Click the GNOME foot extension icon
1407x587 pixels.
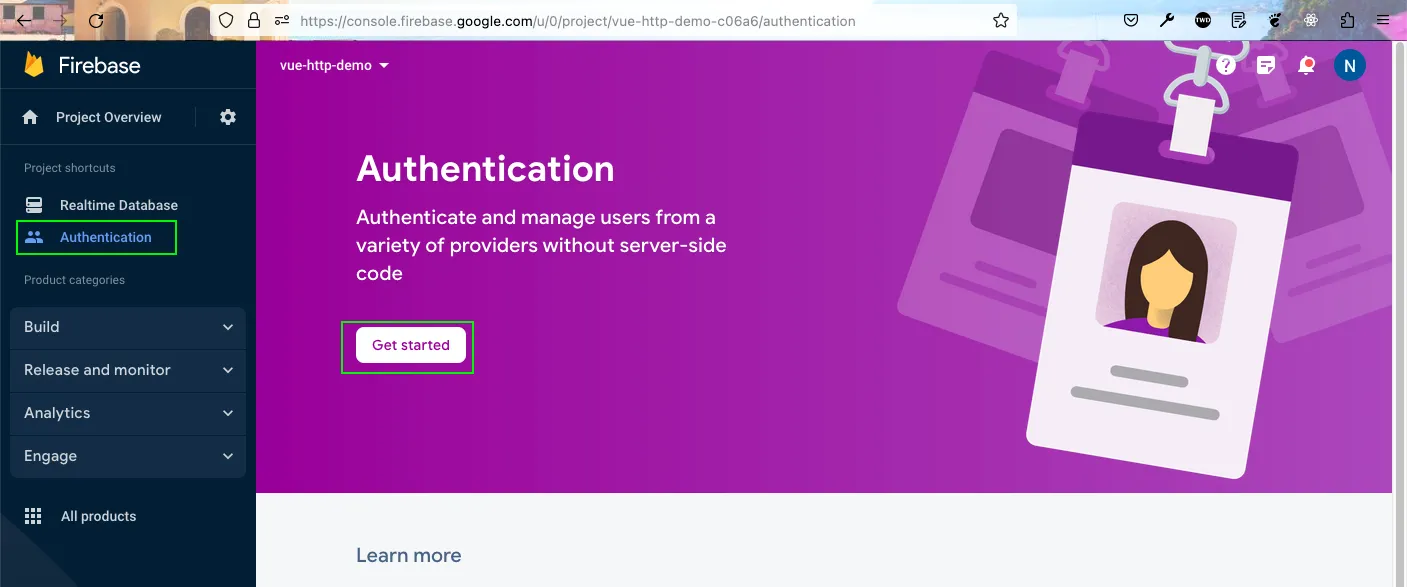[x=1275, y=20]
